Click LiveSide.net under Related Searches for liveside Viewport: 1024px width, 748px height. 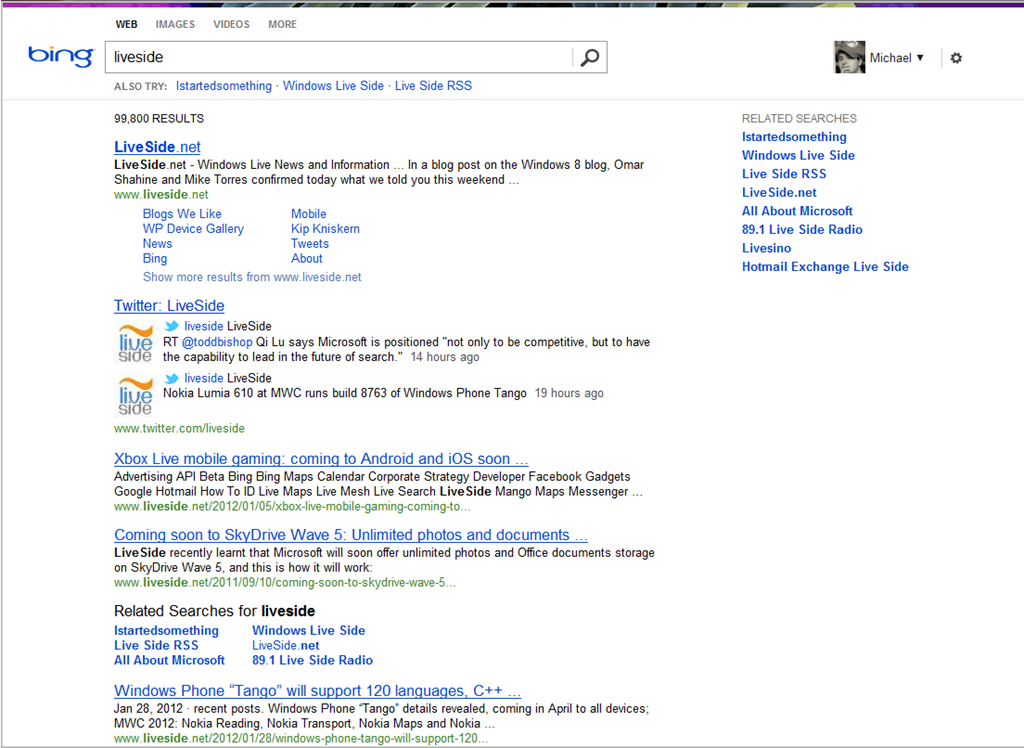(x=285, y=645)
